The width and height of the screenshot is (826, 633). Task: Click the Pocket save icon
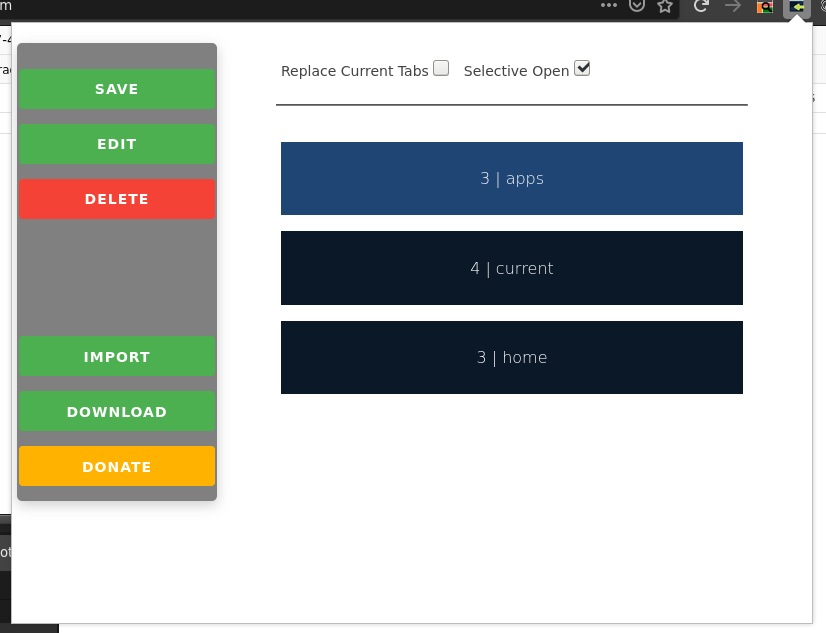click(637, 5)
